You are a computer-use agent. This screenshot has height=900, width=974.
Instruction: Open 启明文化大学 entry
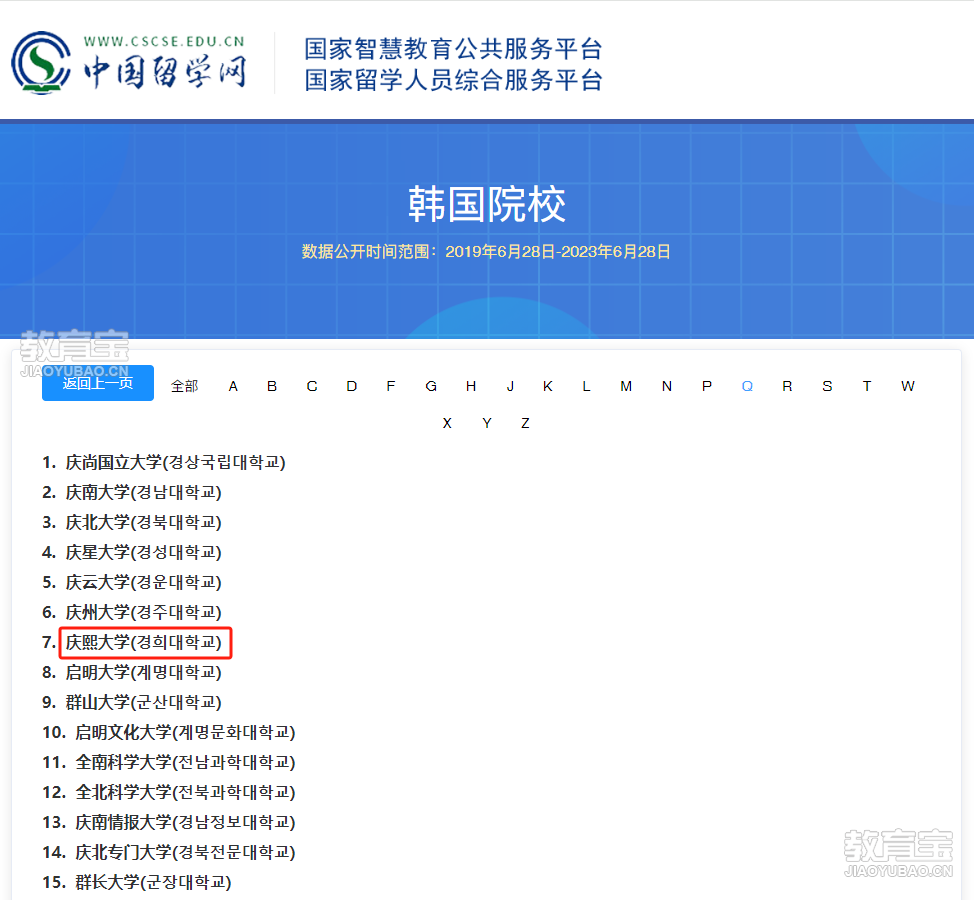pyautogui.click(x=185, y=732)
